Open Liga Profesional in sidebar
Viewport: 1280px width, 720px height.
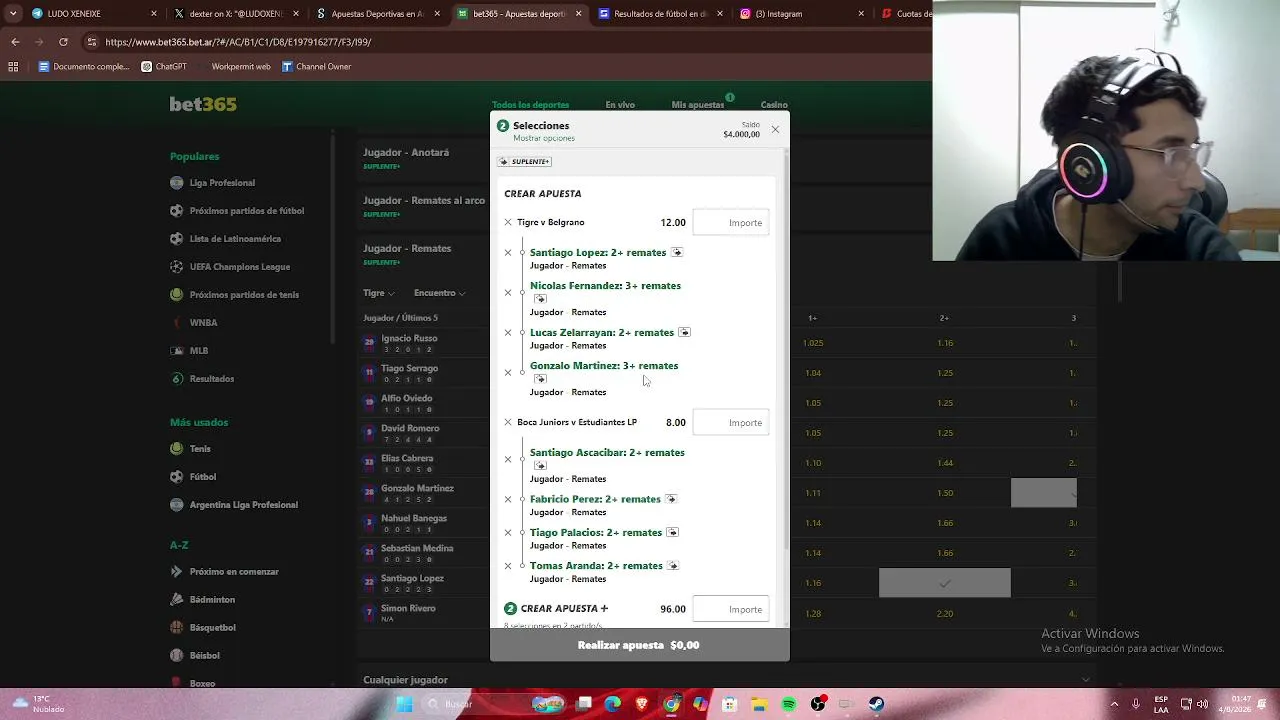point(222,183)
